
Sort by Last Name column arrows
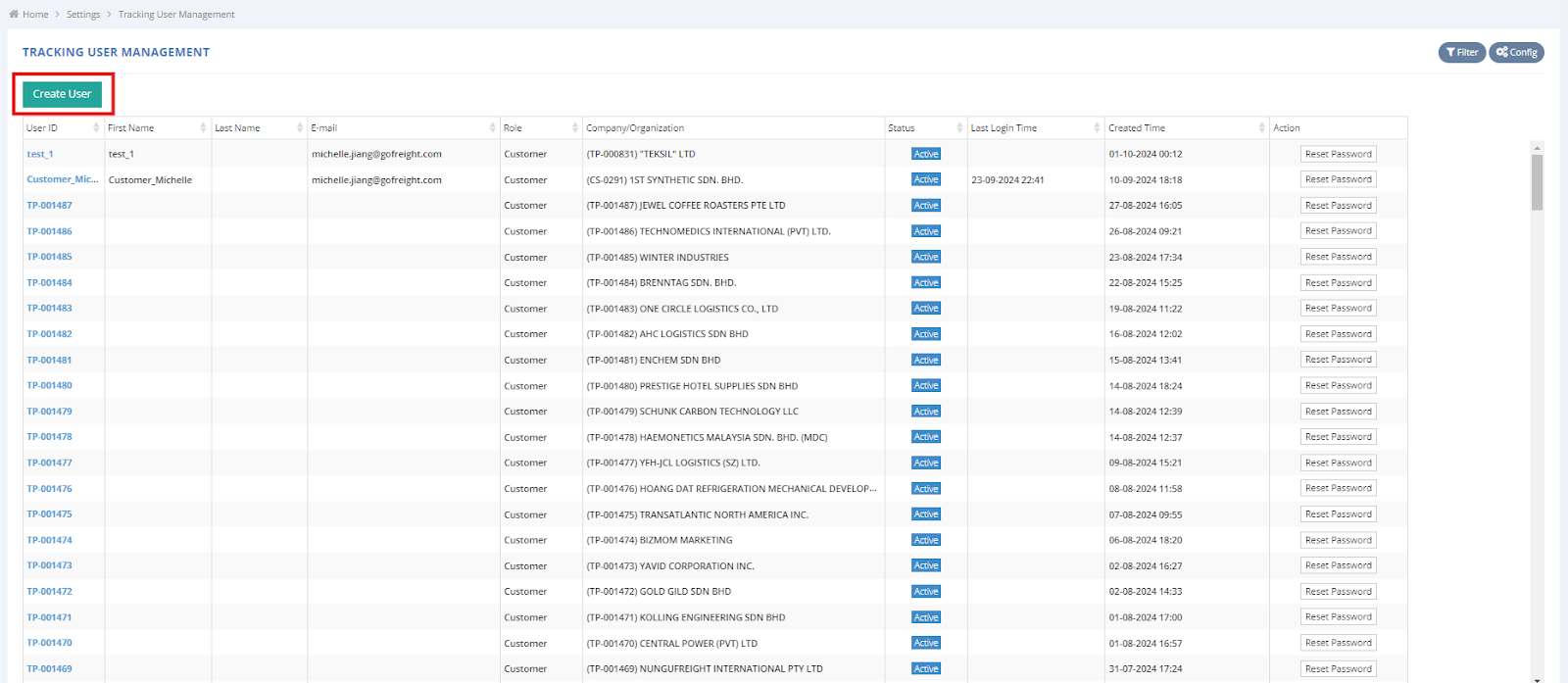click(300, 128)
